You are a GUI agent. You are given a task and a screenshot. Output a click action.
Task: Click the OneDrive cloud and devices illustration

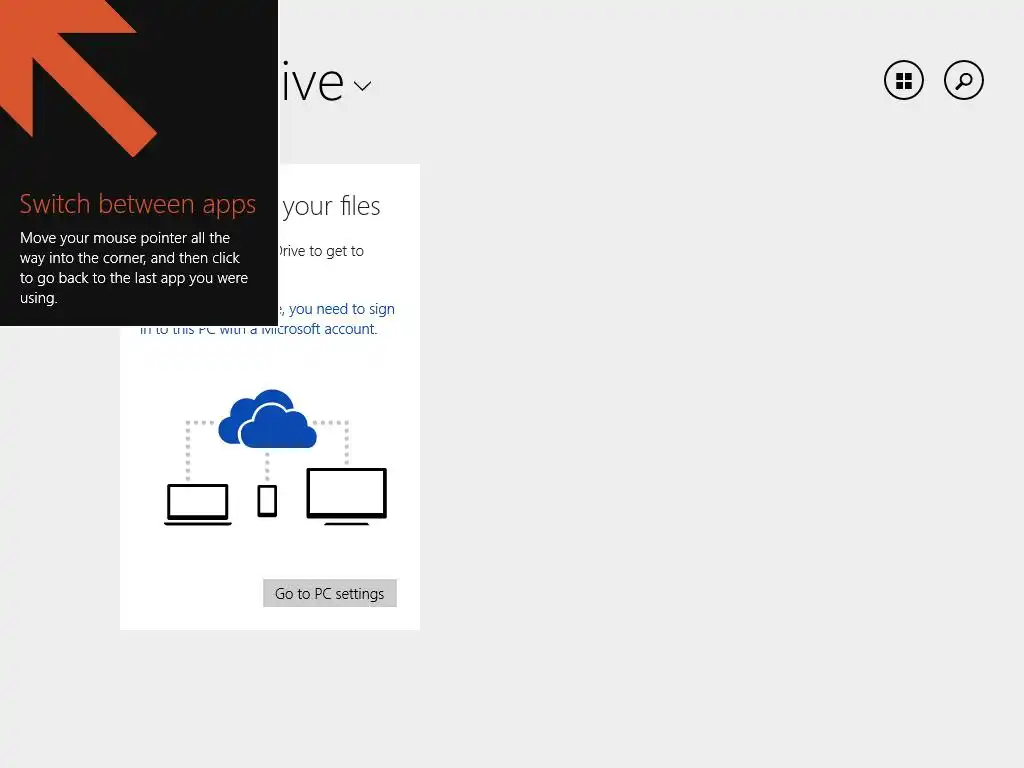(276, 457)
